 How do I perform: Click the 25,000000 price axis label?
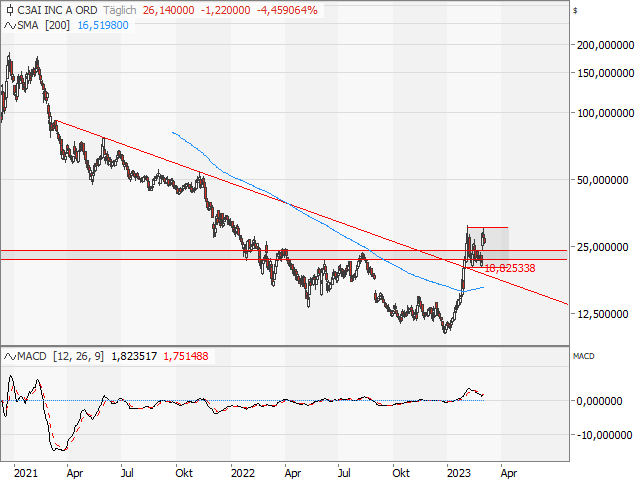pos(602,247)
